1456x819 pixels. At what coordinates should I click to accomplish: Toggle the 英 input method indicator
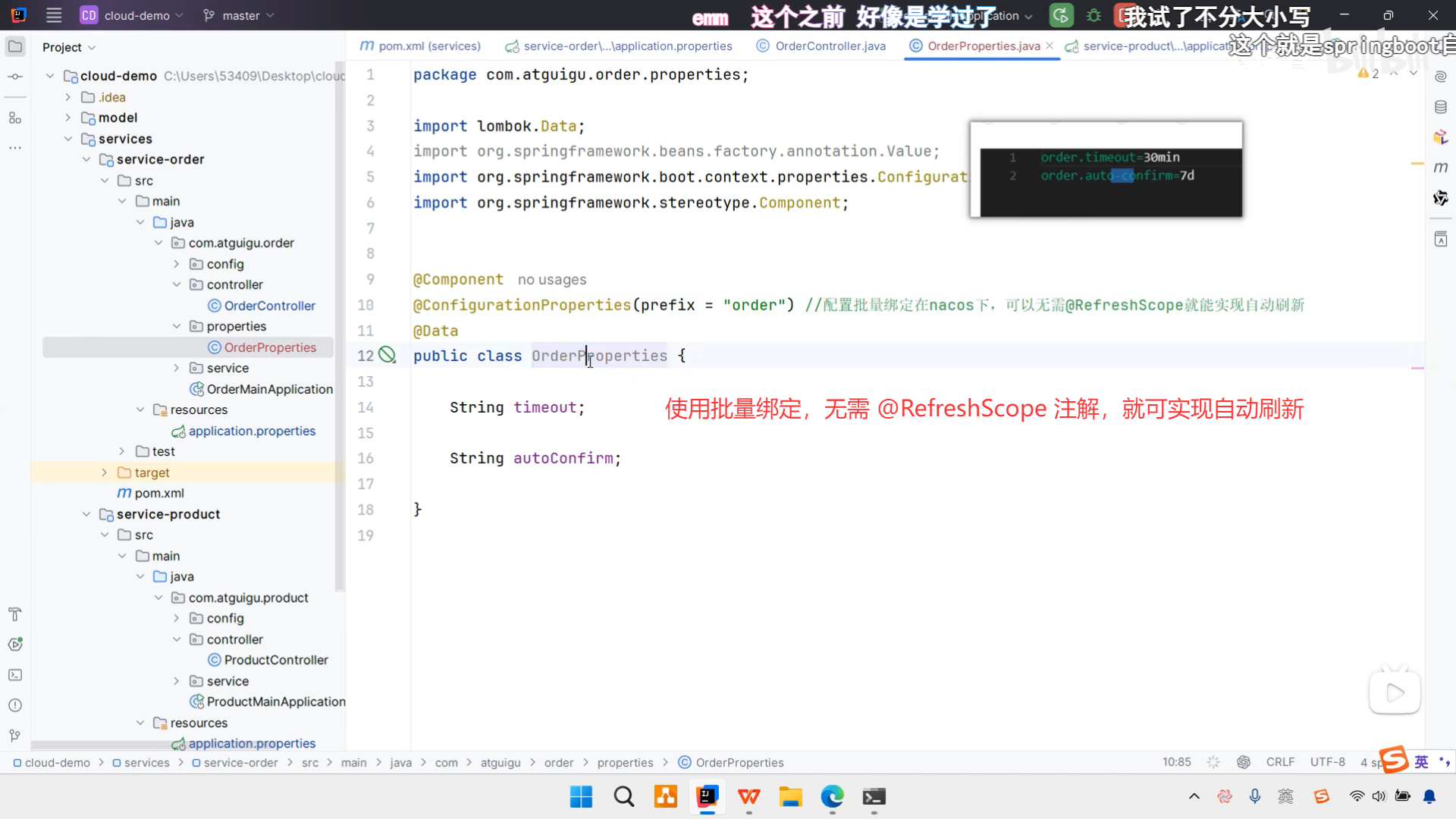pos(1420,762)
